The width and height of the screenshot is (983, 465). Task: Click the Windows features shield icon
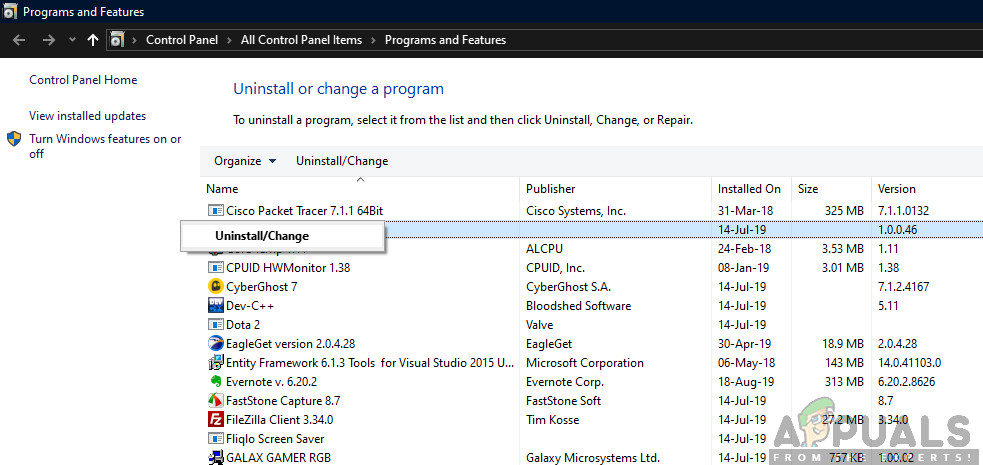[15, 139]
